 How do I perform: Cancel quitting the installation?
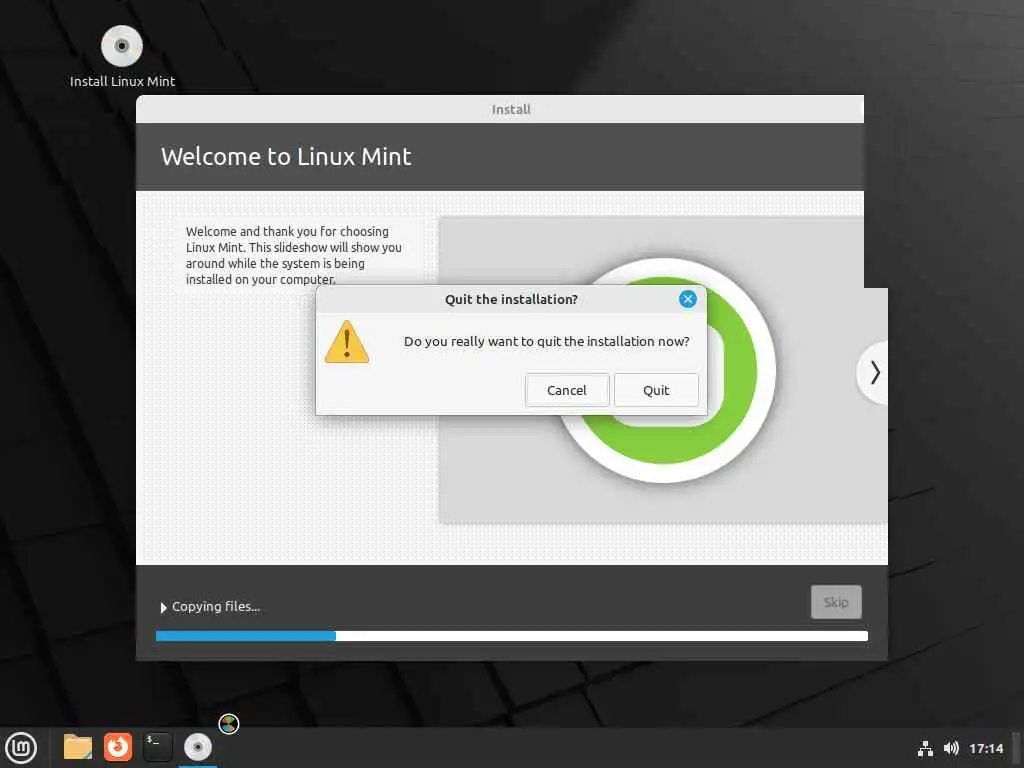coord(566,390)
